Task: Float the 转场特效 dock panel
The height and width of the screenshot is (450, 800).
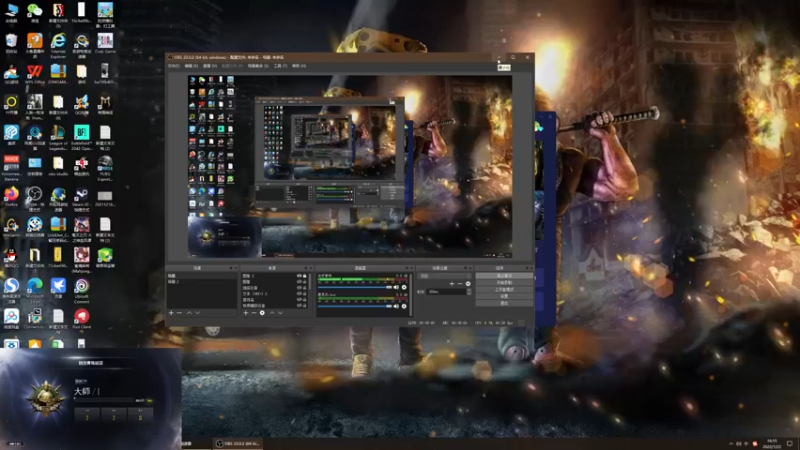Action: 465,268
